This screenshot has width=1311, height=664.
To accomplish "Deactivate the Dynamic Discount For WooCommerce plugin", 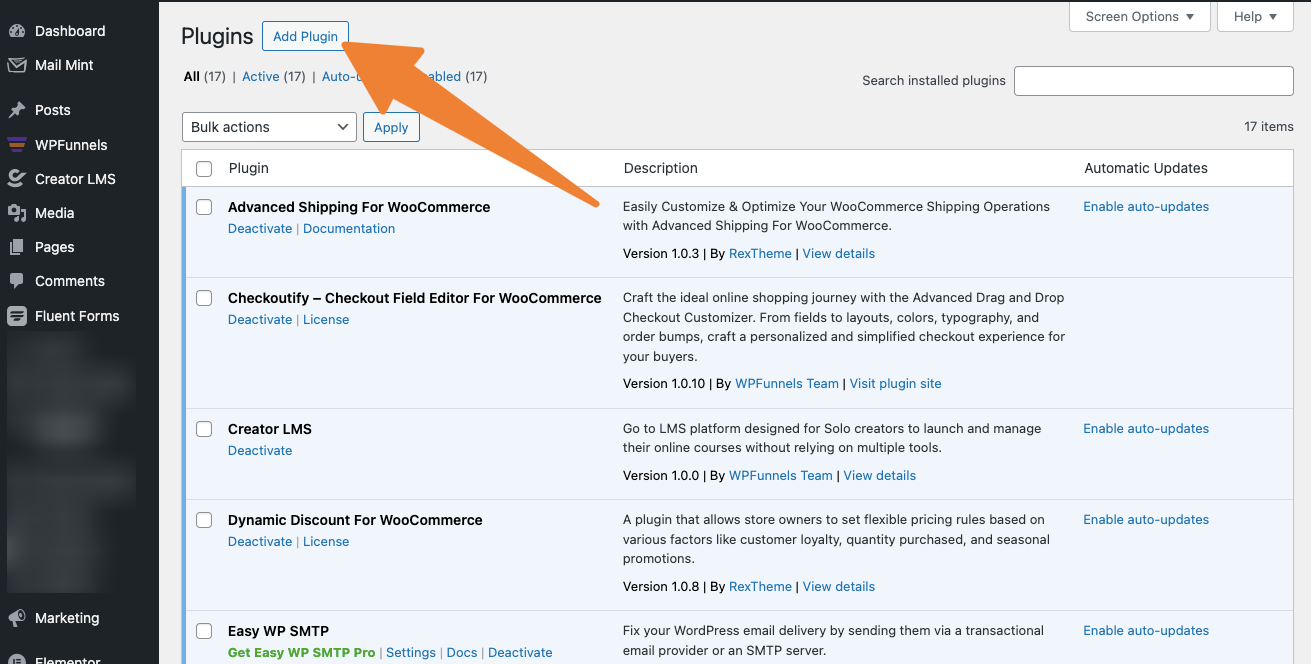I will pos(260,541).
